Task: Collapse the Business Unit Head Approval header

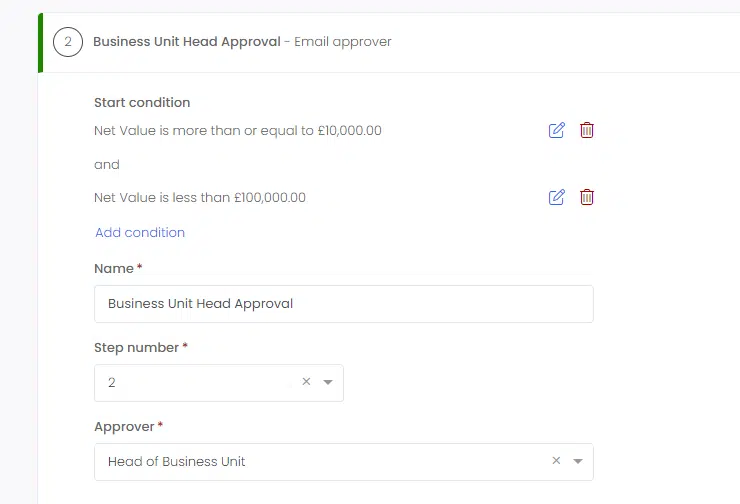Action: 391,42
